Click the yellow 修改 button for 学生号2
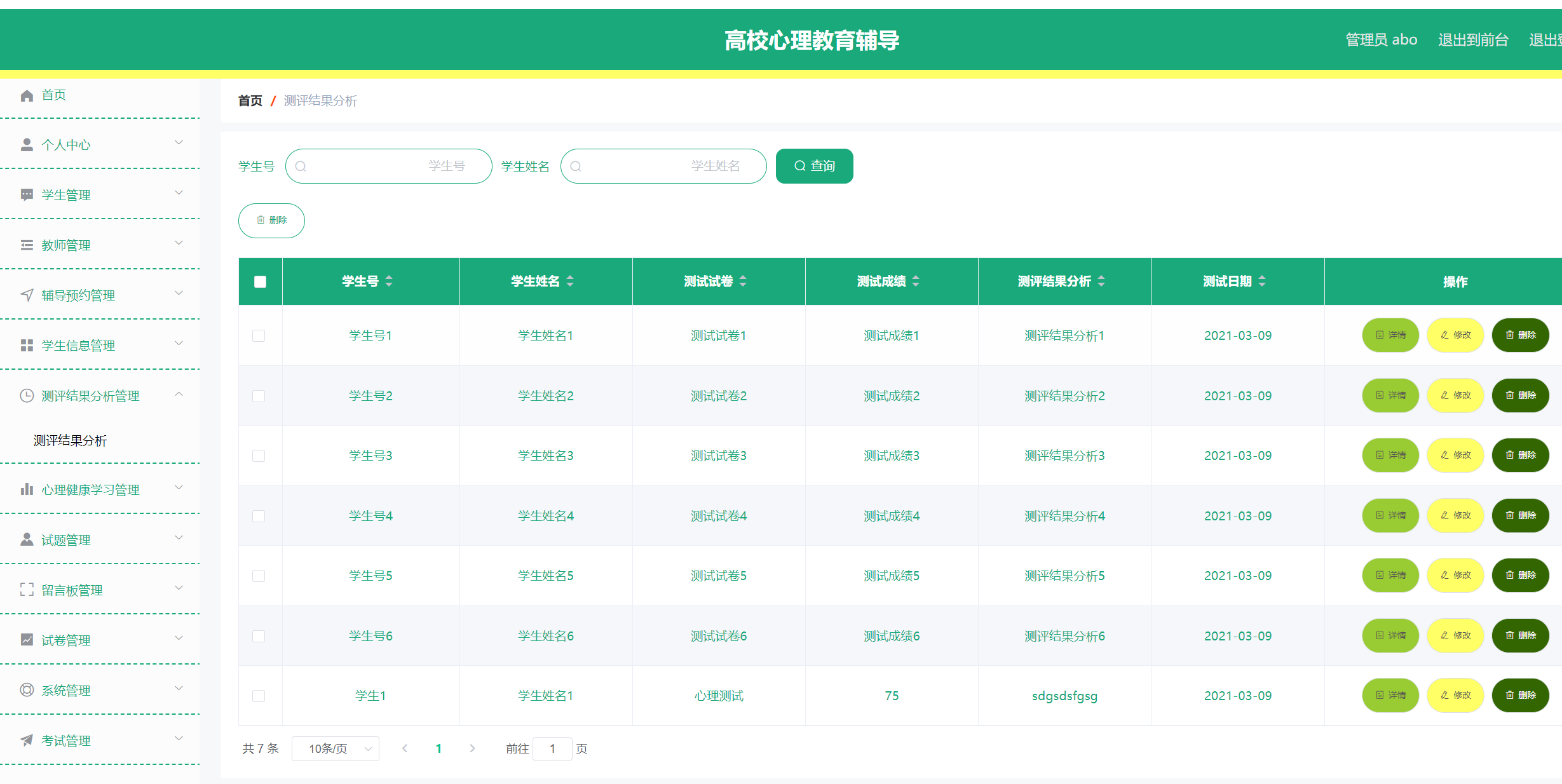The width and height of the screenshot is (1562, 784). point(1455,395)
